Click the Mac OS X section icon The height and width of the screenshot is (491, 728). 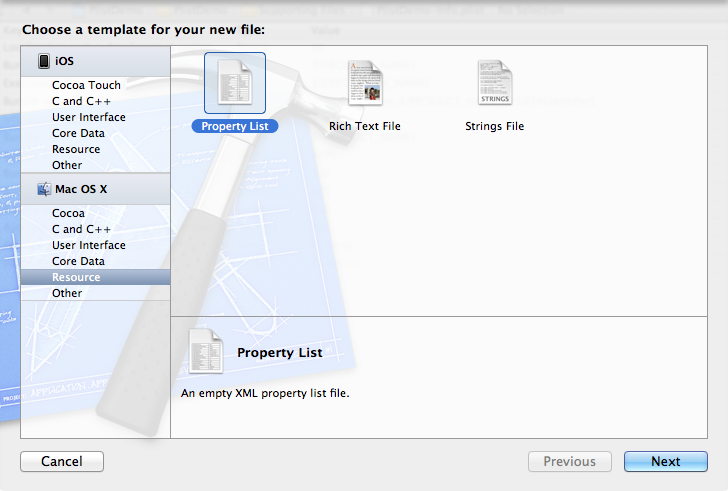[x=44, y=188]
